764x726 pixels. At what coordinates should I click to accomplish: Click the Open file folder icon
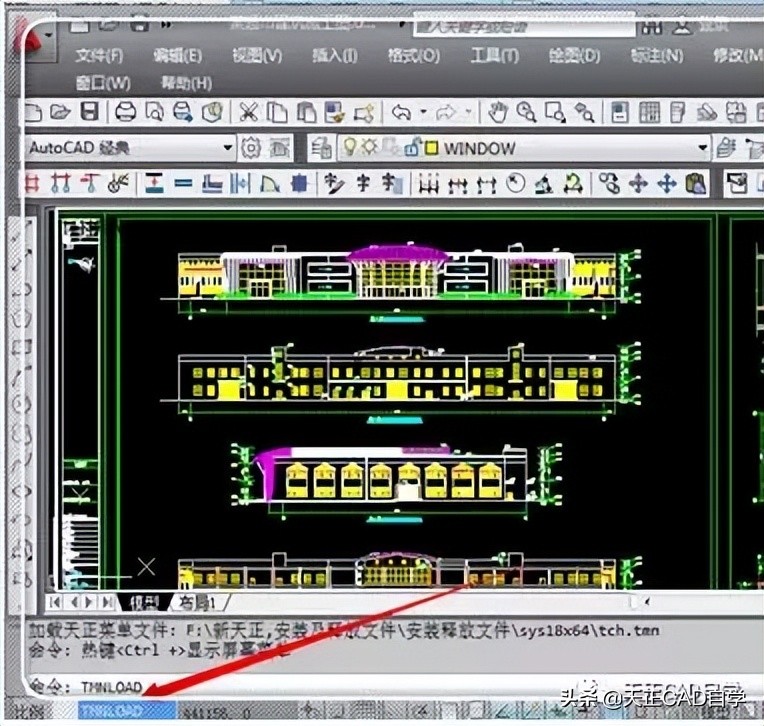click(62, 112)
